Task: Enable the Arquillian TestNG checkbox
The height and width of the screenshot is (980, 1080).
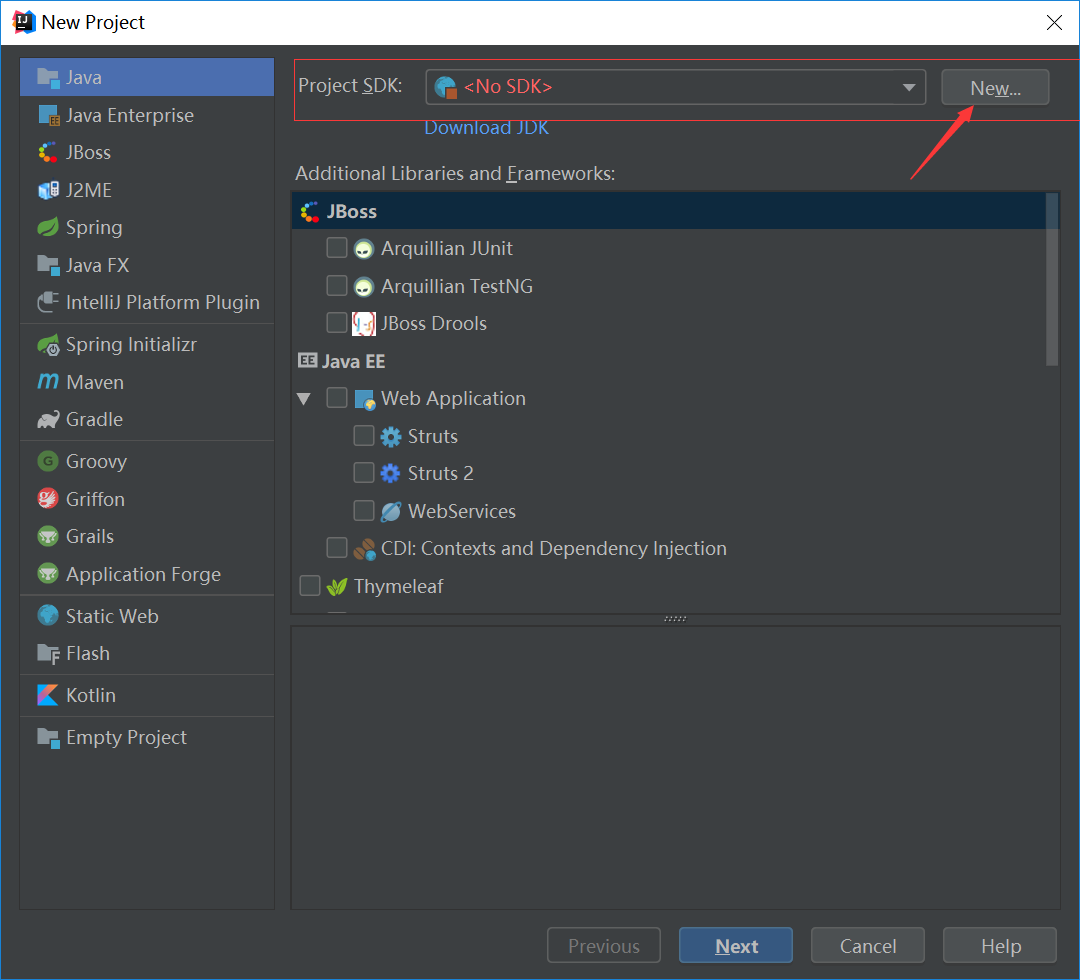Action: point(337,285)
